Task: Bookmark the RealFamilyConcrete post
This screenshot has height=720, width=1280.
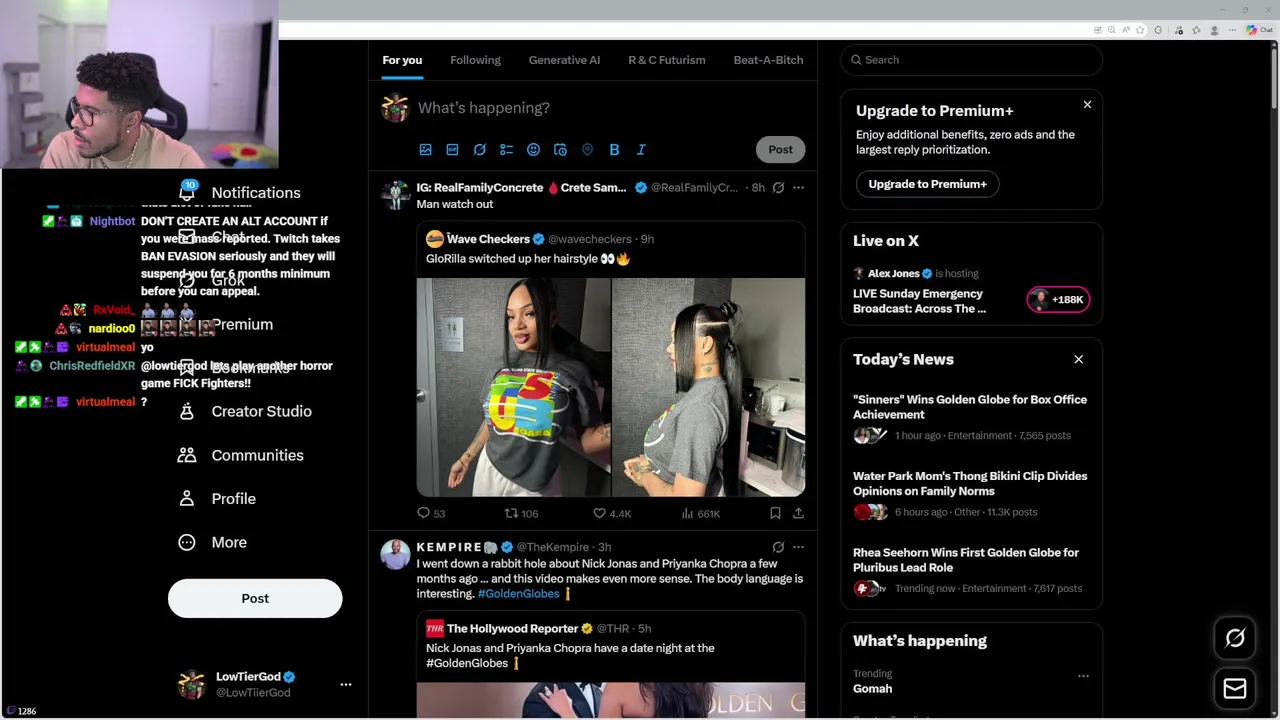Action: 775,513
